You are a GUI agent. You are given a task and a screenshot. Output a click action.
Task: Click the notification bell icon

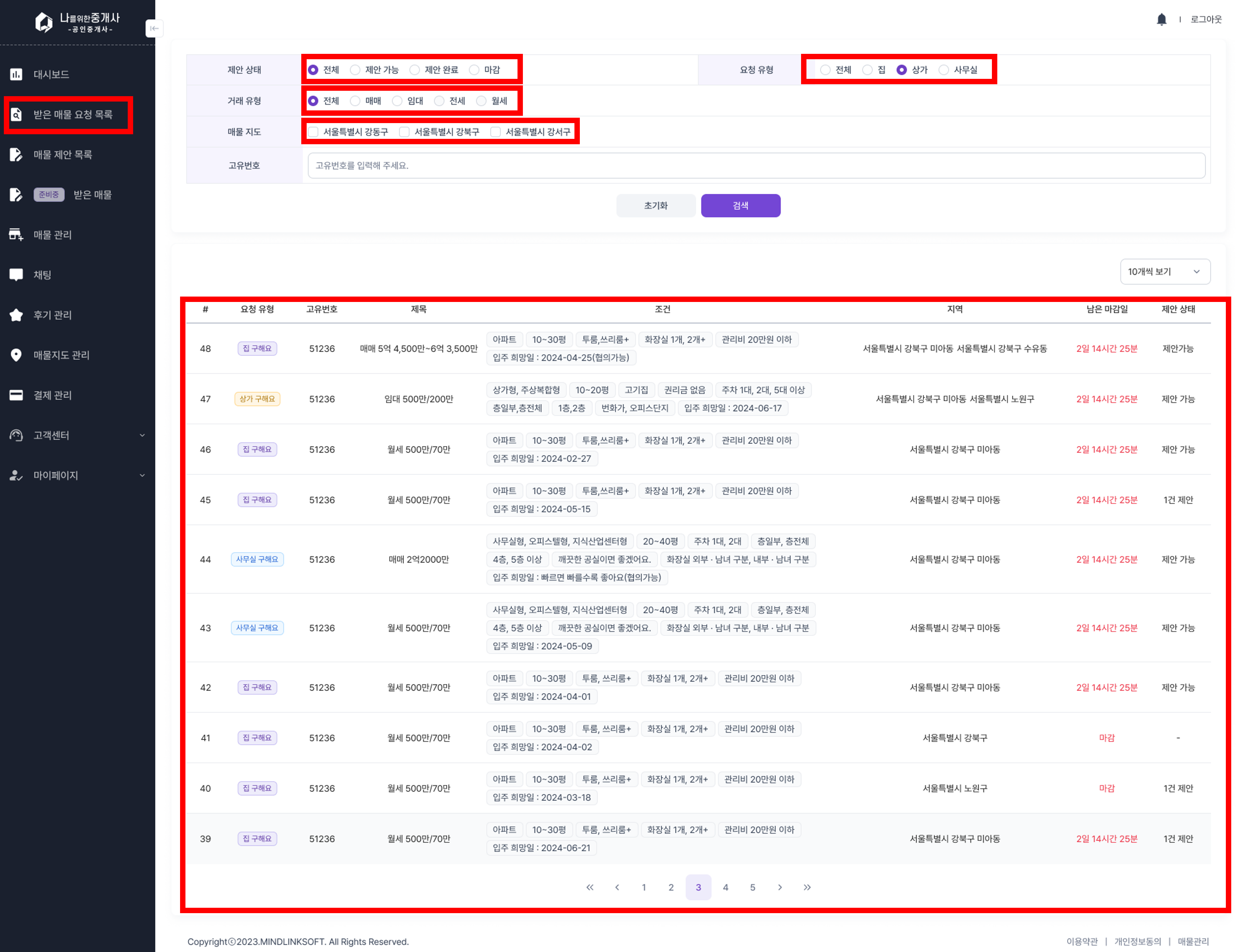click(1161, 19)
